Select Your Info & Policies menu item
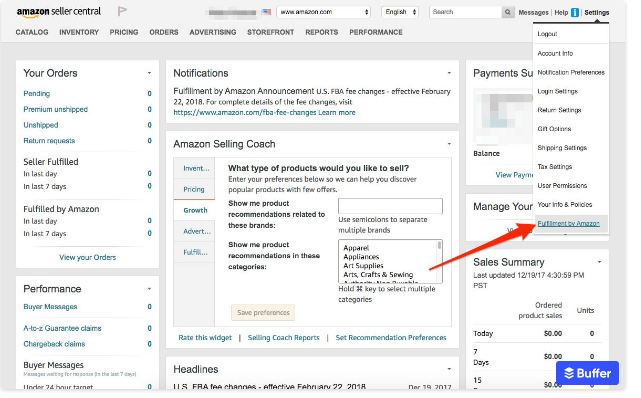641x398 pixels. click(x=565, y=204)
